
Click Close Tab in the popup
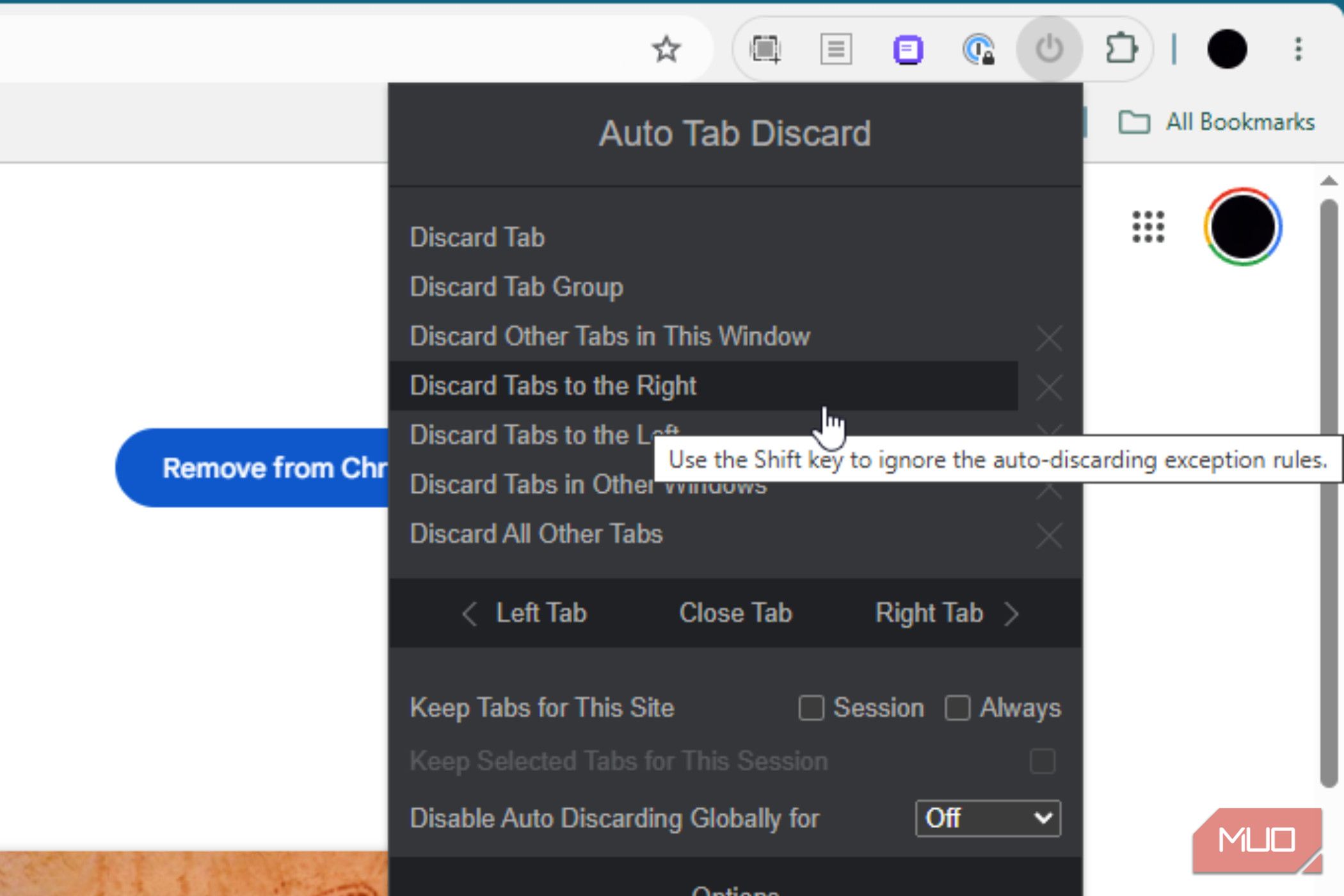pyautogui.click(x=735, y=613)
